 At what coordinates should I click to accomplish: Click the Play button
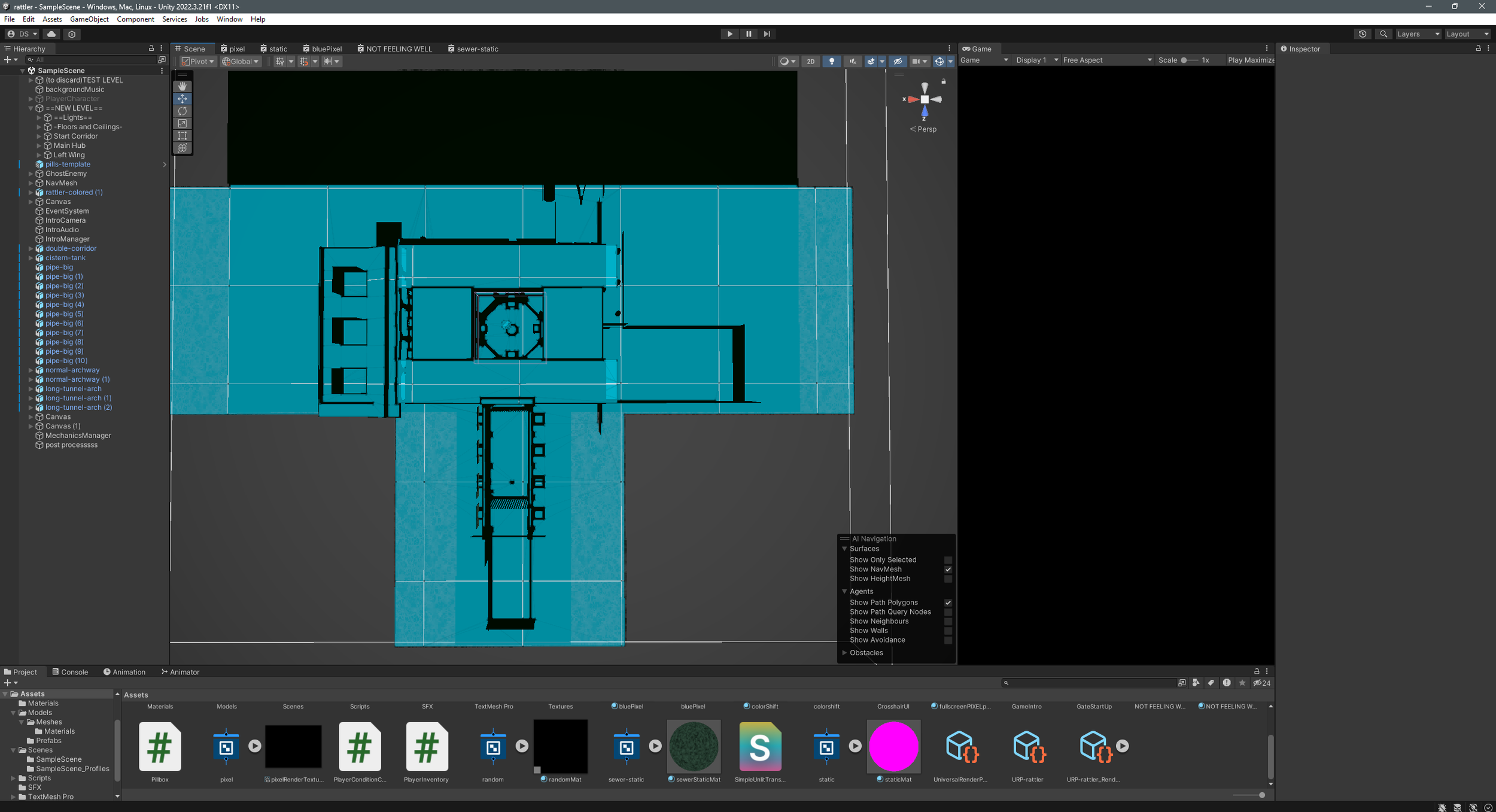pos(729,34)
